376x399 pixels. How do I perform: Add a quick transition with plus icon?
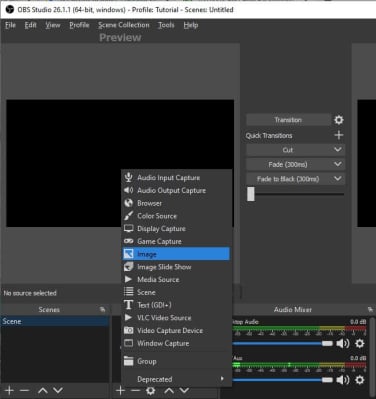pyautogui.click(x=339, y=135)
